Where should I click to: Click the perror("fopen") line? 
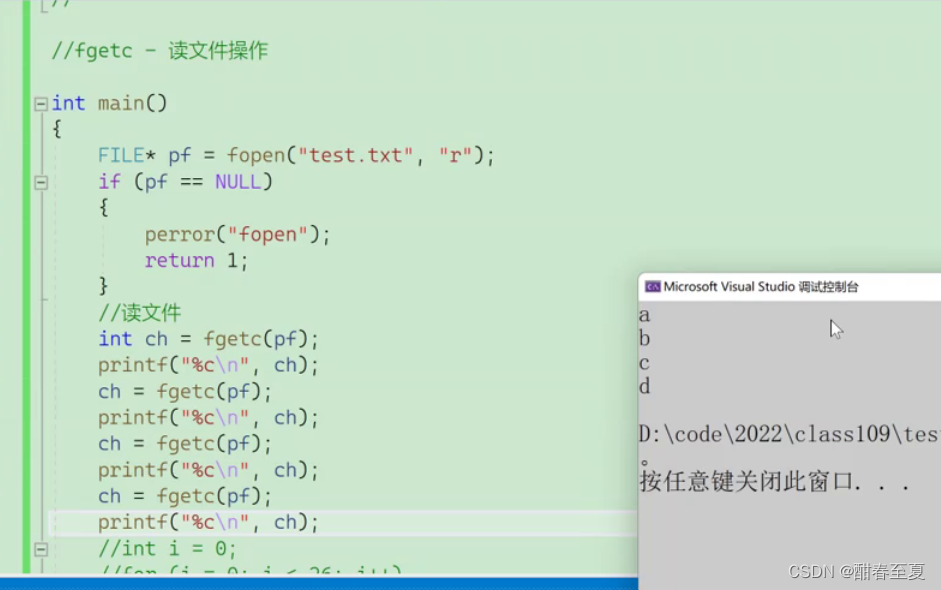coord(238,235)
